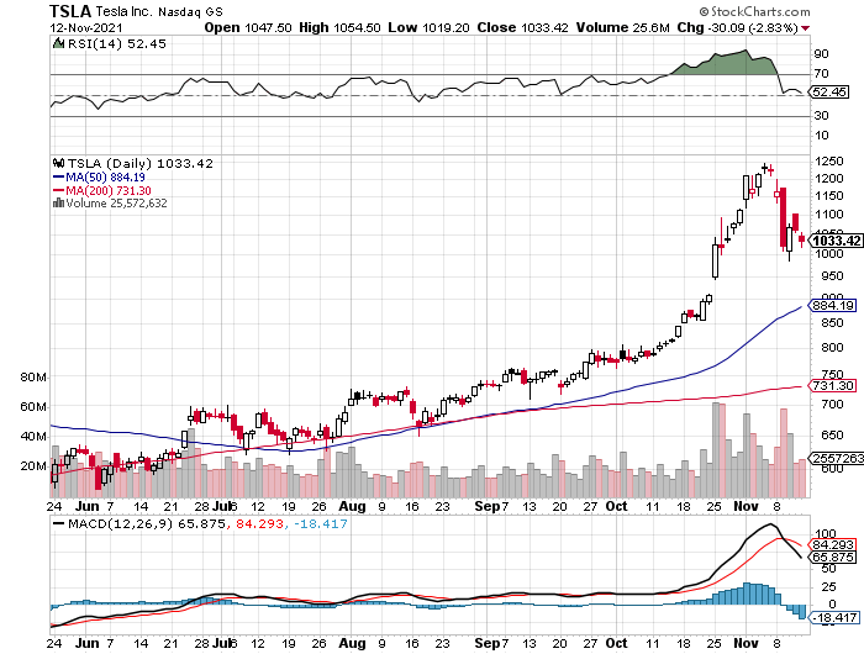
Task: Click the red down-triangle beside Chg
Action: (x=833, y=28)
